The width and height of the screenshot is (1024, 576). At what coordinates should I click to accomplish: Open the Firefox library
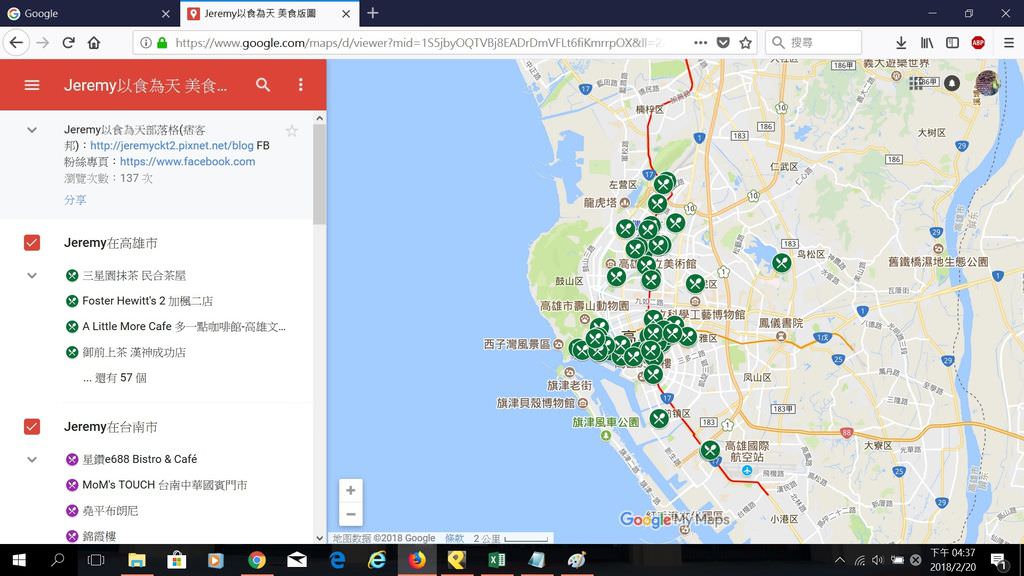(927, 42)
